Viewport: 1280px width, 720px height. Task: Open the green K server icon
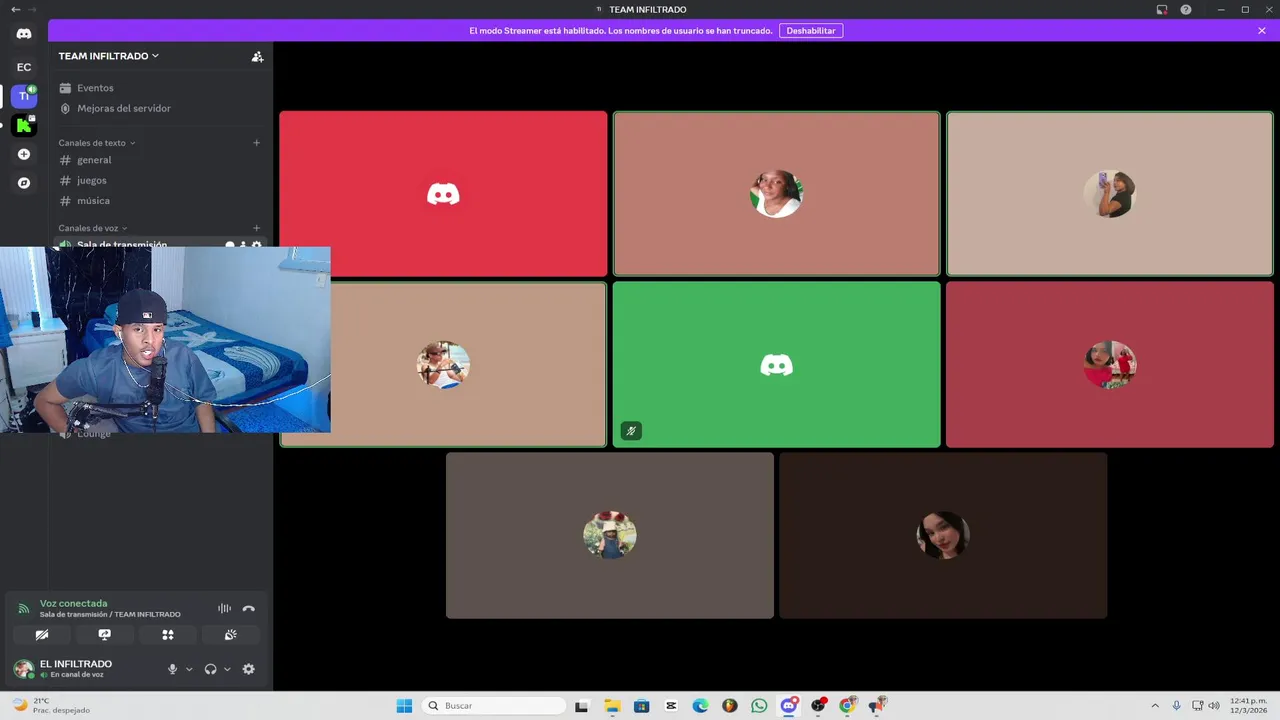[x=24, y=125]
